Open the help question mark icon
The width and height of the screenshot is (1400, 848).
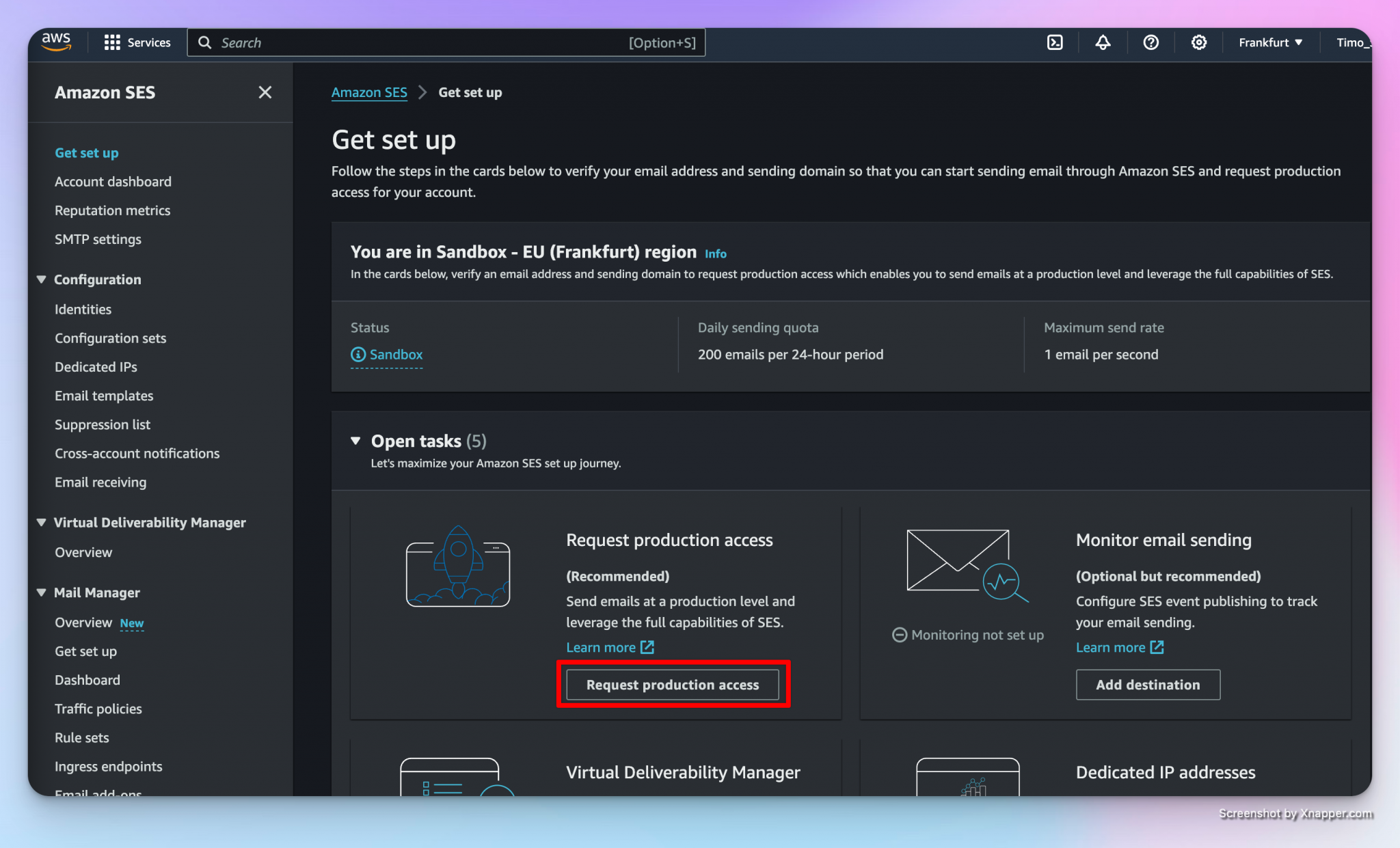[x=1150, y=42]
